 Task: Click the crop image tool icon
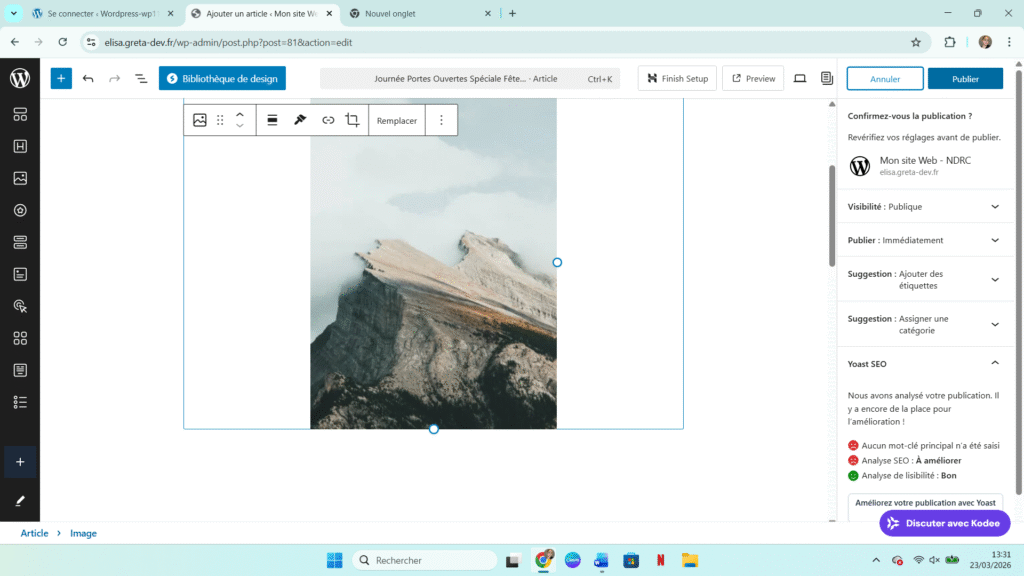[x=352, y=120]
